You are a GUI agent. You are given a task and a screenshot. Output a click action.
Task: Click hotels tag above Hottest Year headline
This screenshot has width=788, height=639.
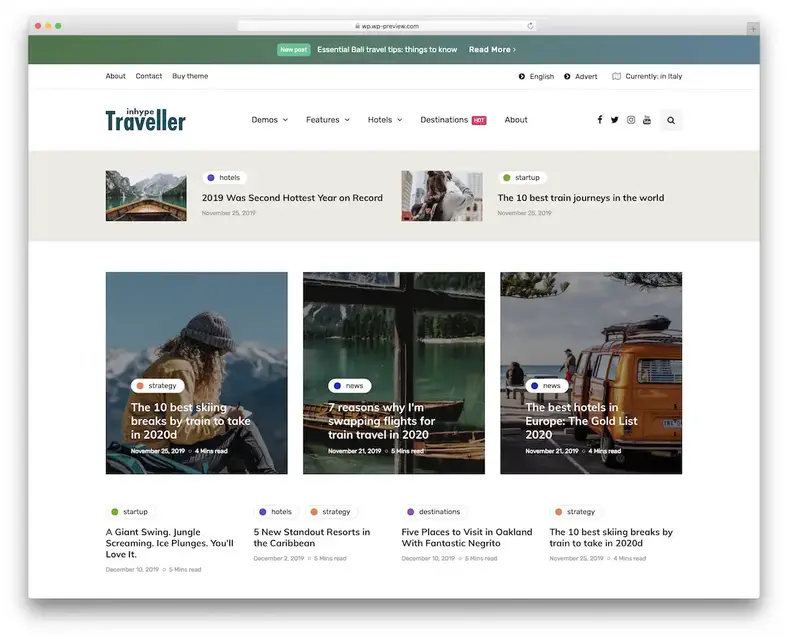224,177
